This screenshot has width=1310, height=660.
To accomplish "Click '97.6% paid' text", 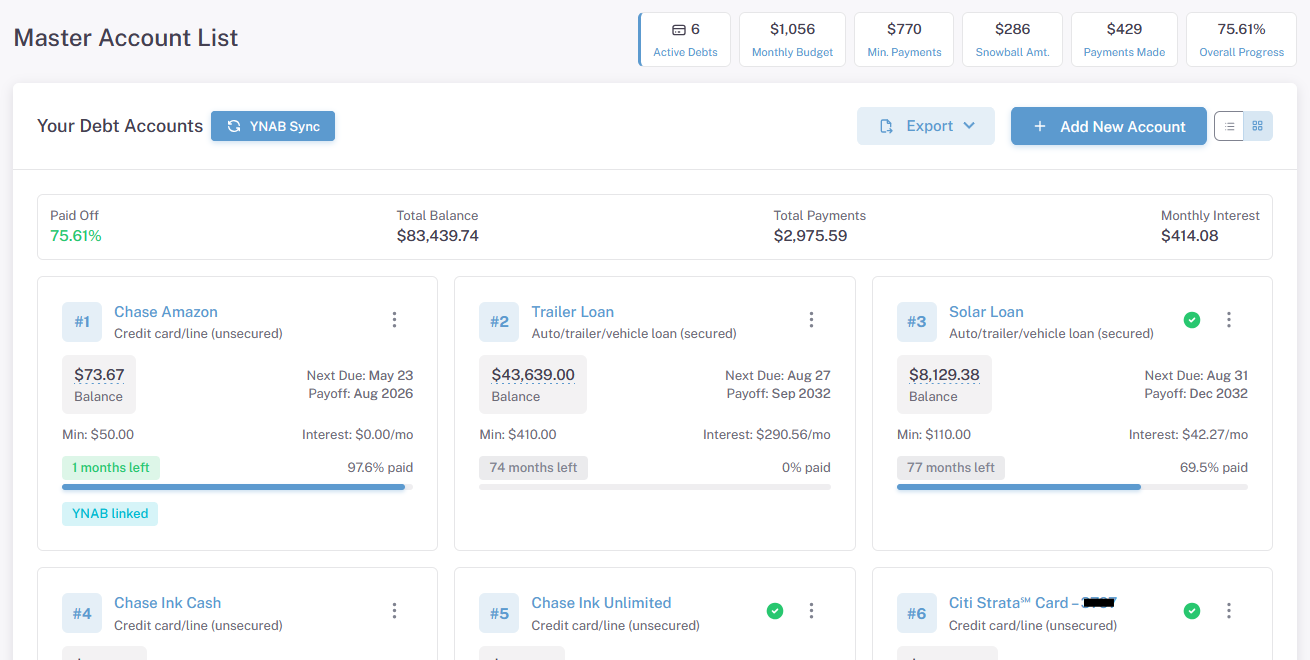I will pyautogui.click(x=380, y=468).
